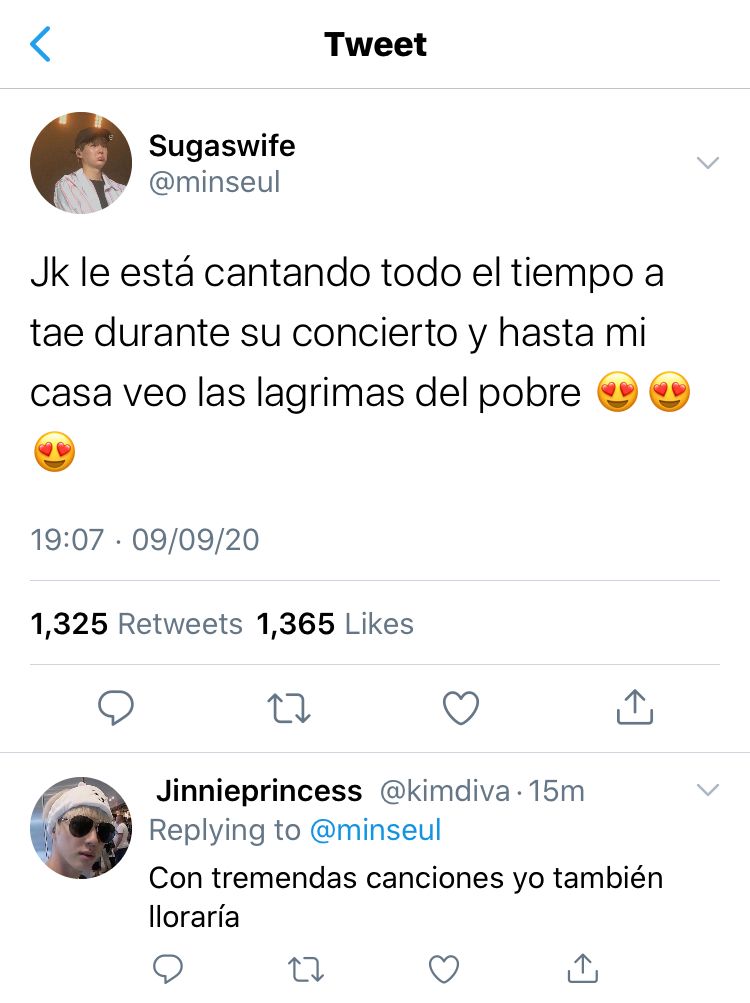
Task: Share the main Sugaswife tweet
Action: point(635,707)
